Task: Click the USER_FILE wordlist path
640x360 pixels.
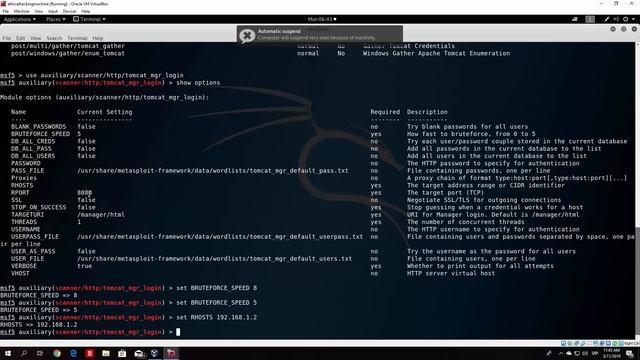Action: click(214, 259)
